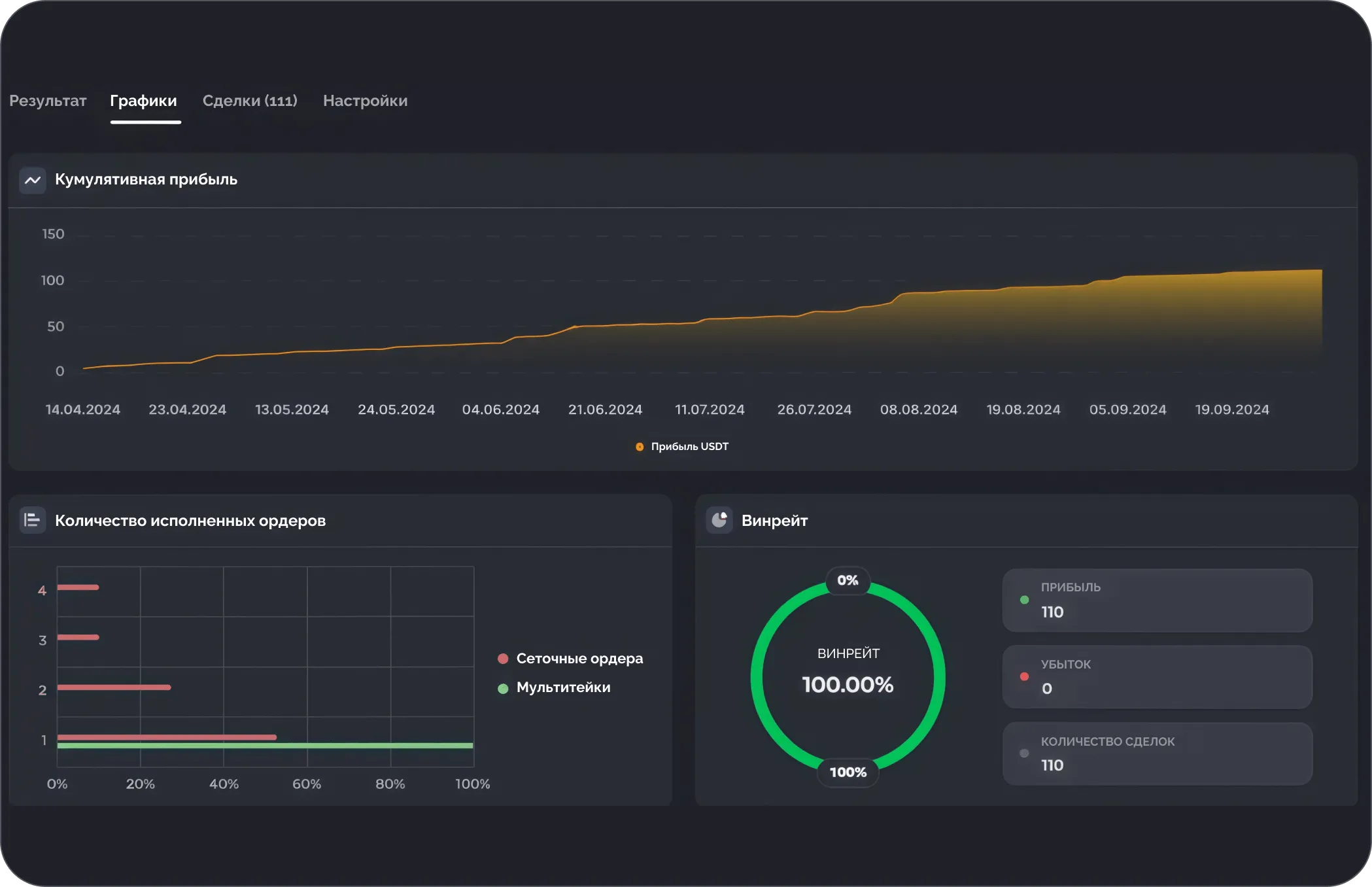This screenshot has width=1372, height=887.
Task: Click the 0% badge atop winrate ring
Action: click(x=848, y=580)
